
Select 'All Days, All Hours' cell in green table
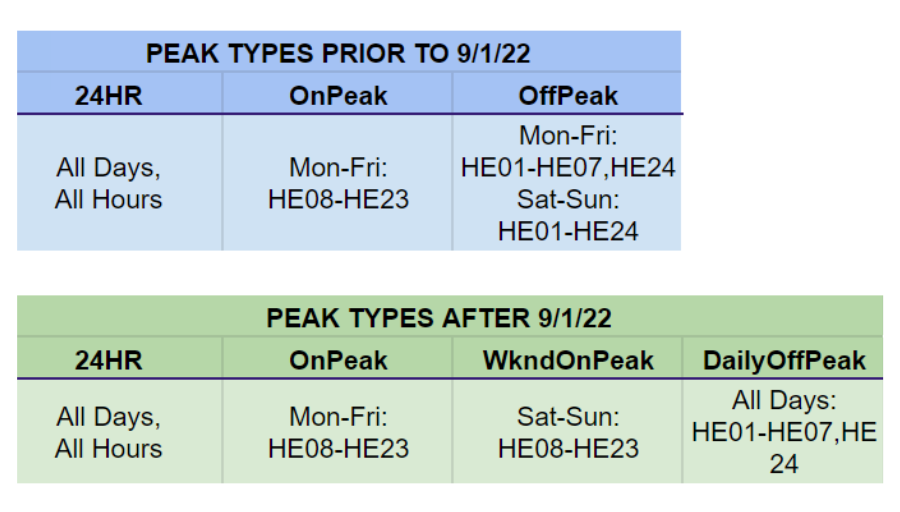coord(108,432)
